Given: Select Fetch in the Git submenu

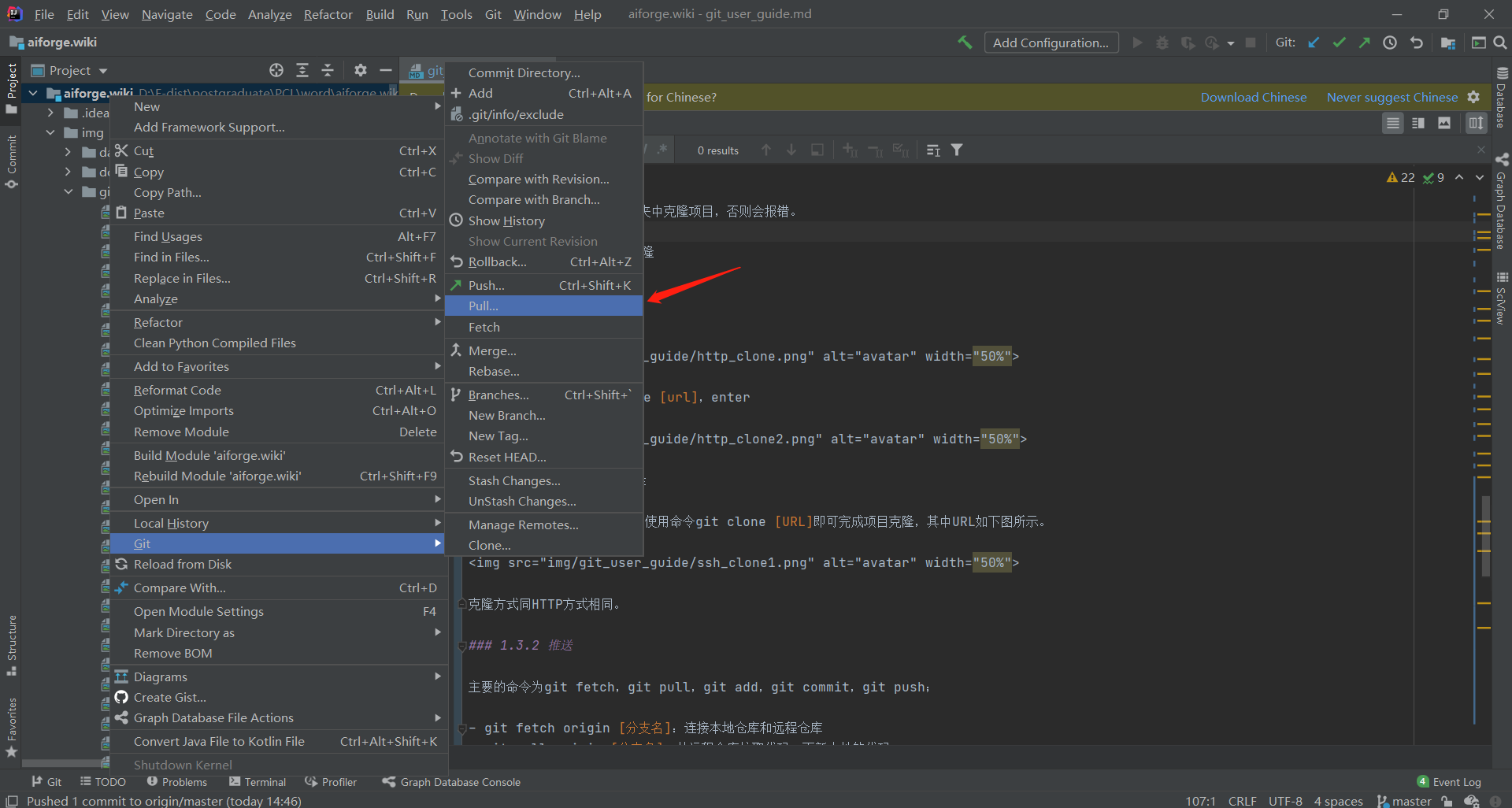Looking at the screenshot, I should (544, 327).
